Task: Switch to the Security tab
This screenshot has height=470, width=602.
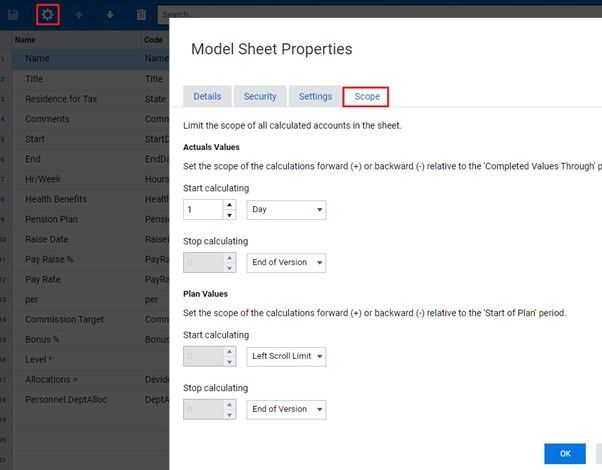Action: tap(260, 96)
